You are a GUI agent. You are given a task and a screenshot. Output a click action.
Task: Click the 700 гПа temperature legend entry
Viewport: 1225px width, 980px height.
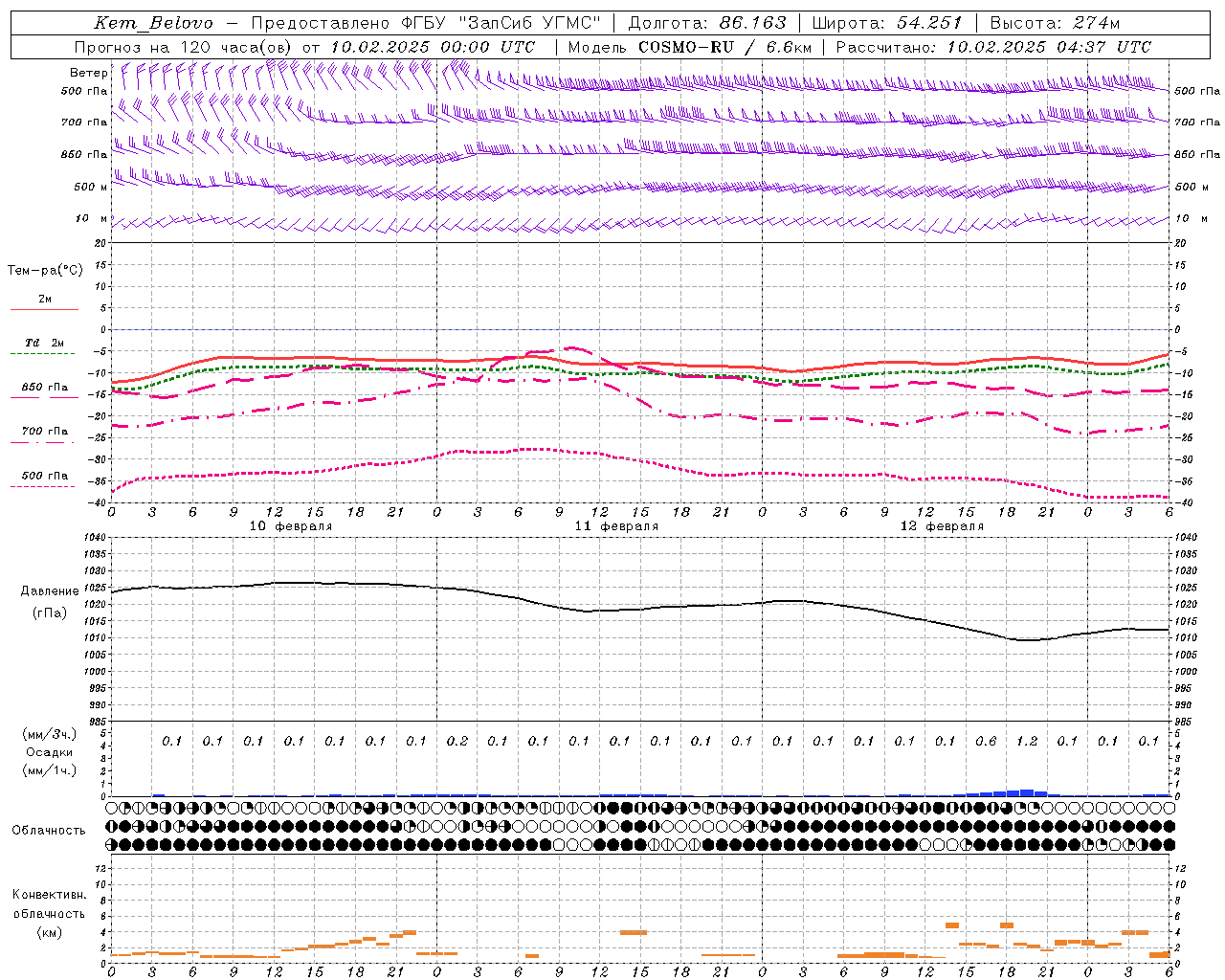point(44,432)
